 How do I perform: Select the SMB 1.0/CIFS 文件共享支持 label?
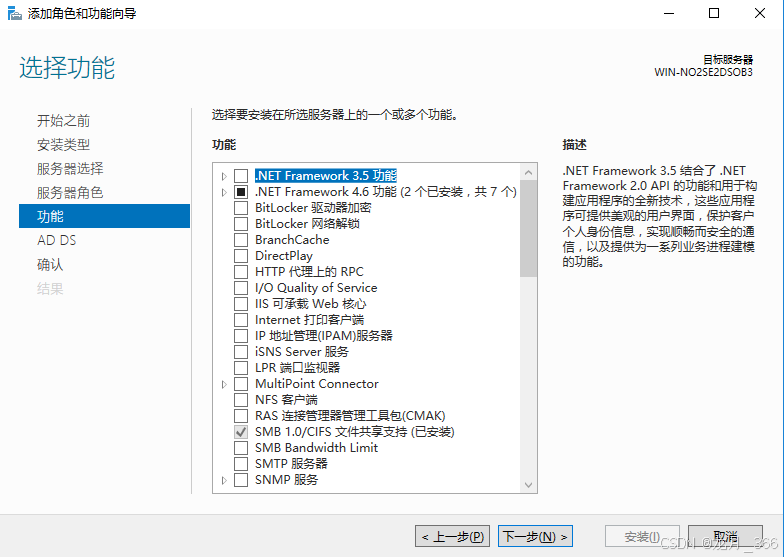354,432
